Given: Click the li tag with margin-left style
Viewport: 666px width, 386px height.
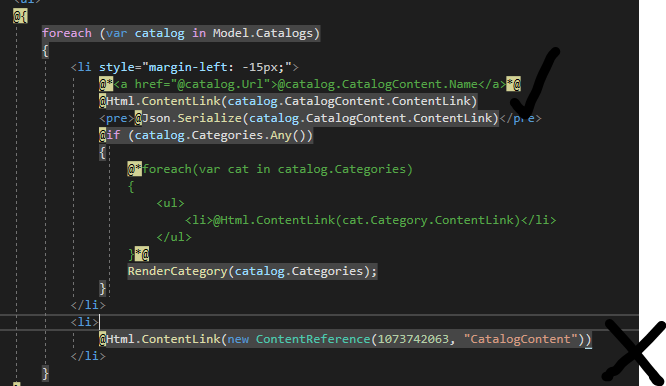Looking at the screenshot, I should (184, 67).
